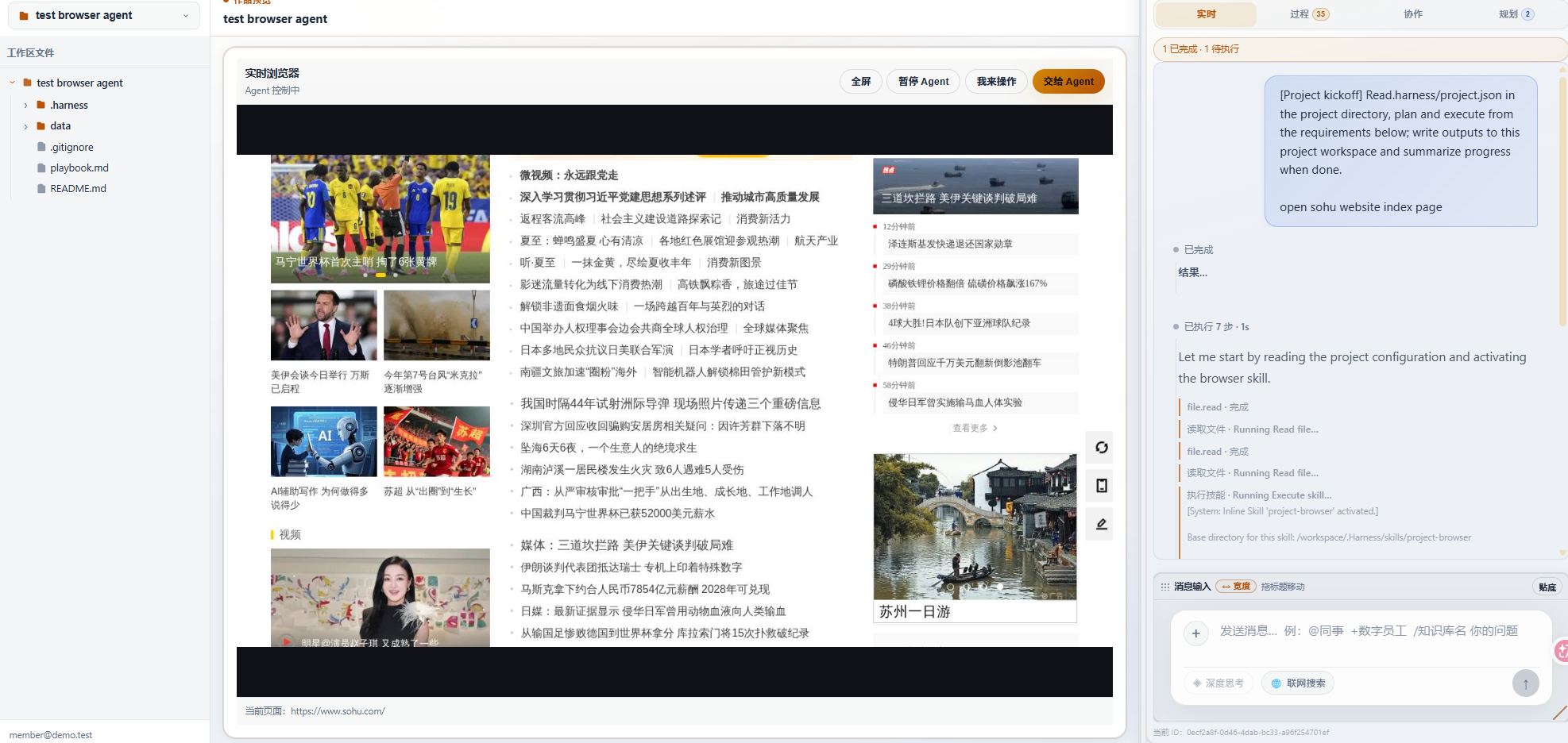The height and width of the screenshot is (743, 1568).
Task: Switch to the 协作 tab
Action: (1413, 14)
